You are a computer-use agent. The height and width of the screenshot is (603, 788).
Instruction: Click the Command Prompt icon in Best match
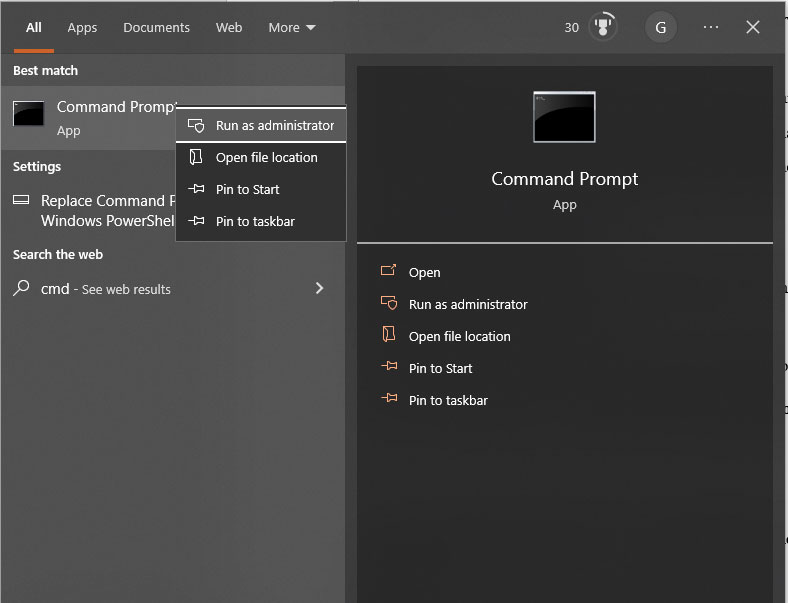coord(28,114)
